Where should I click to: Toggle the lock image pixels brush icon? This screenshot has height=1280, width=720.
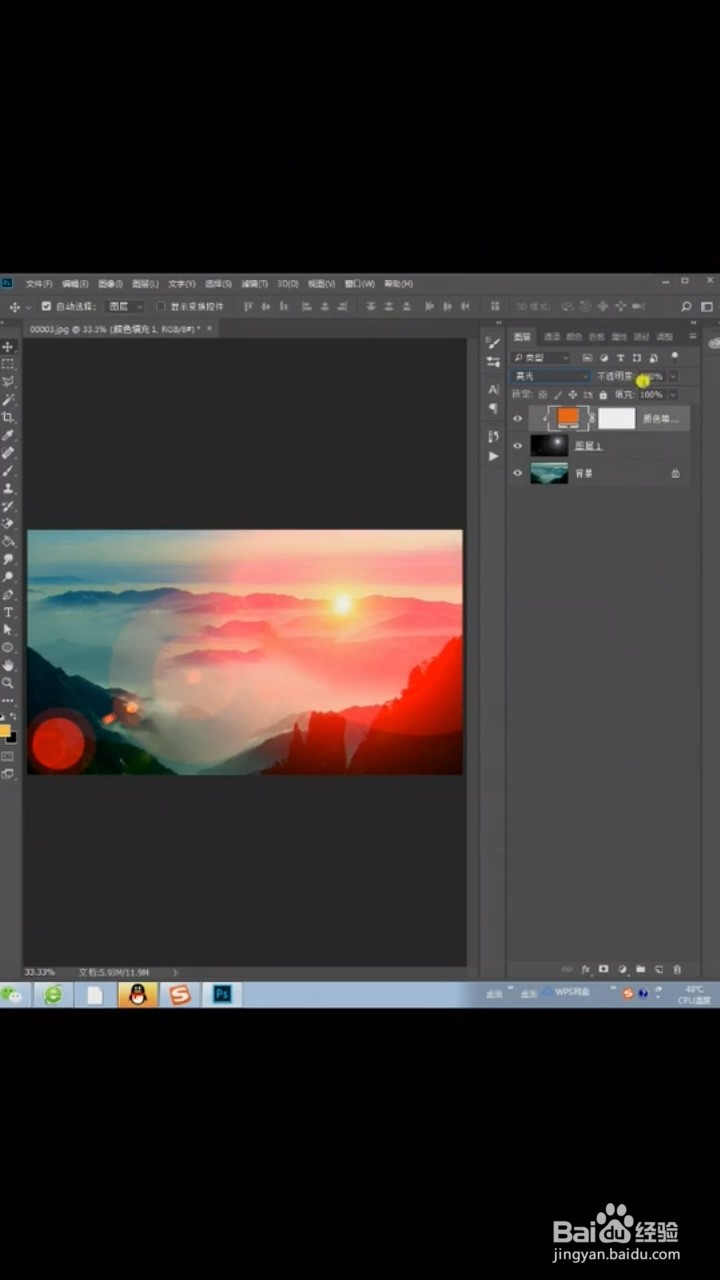(x=558, y=395)
